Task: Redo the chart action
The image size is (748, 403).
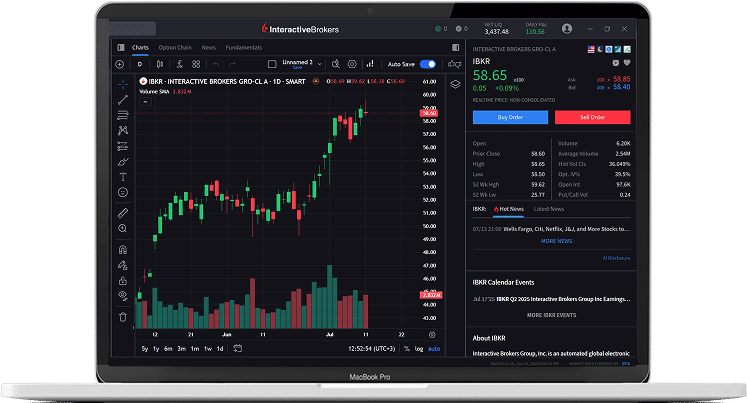Action: tap(232, 64)
